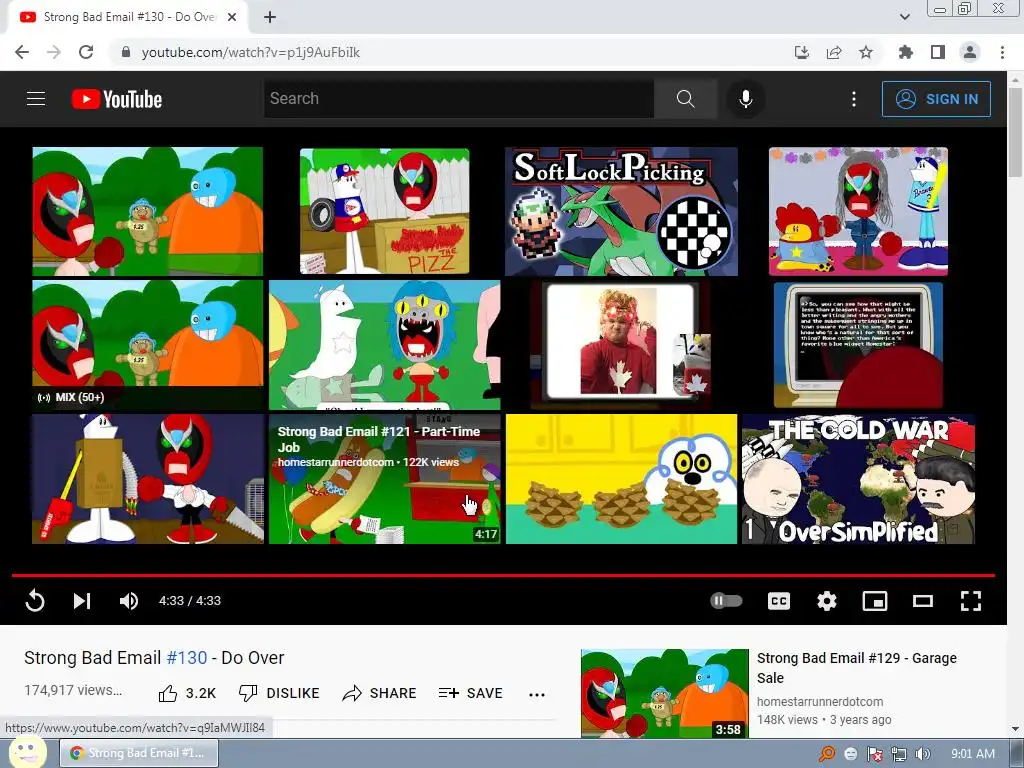Open the Extensions puzzle icon
1024x768 pixels.
[906, 52]
